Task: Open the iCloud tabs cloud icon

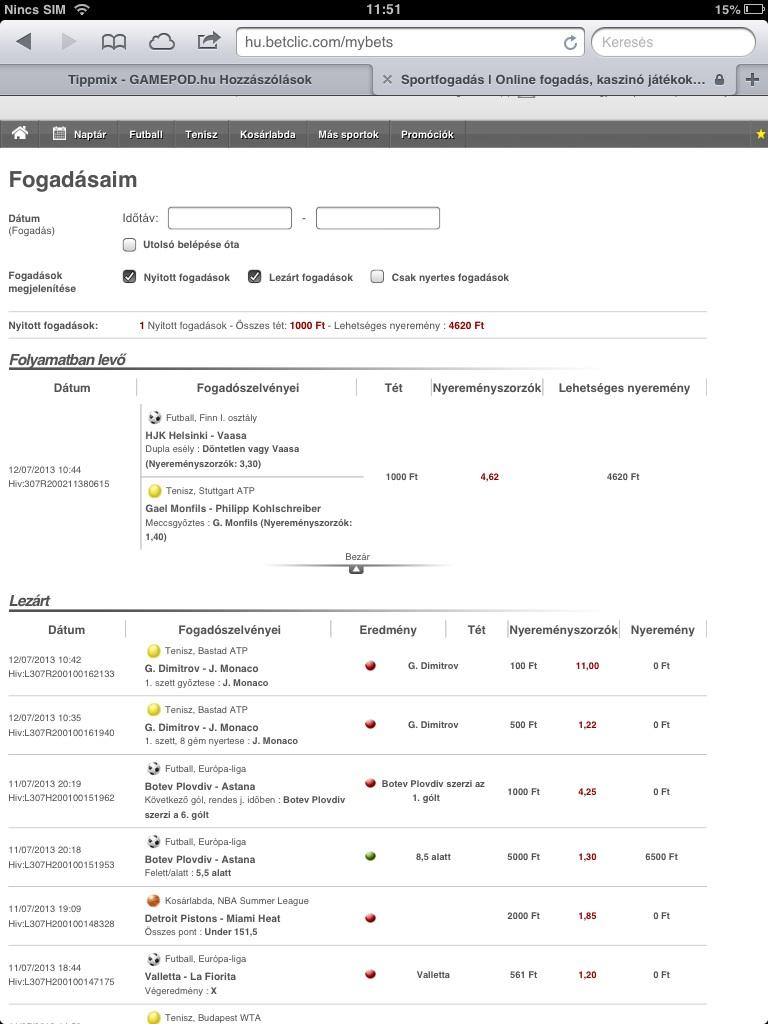Action: [x=161, y=41]
